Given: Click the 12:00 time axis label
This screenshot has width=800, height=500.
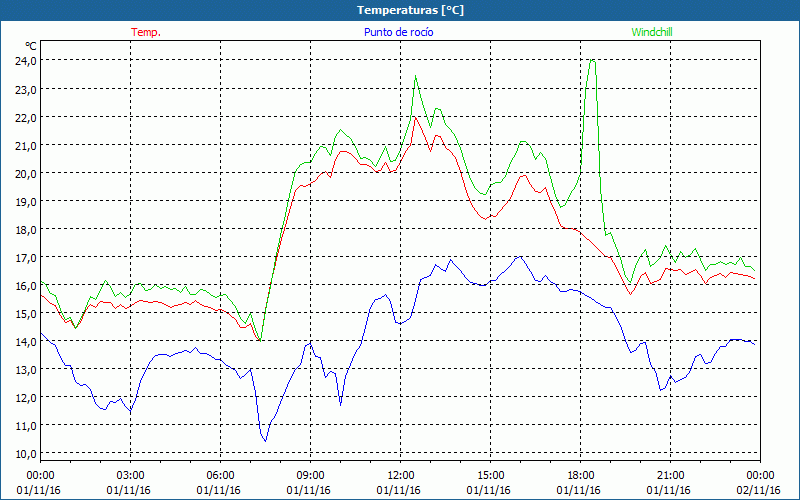Looking at the screenshot, I should pyautogui.click(x=401, y=476).
